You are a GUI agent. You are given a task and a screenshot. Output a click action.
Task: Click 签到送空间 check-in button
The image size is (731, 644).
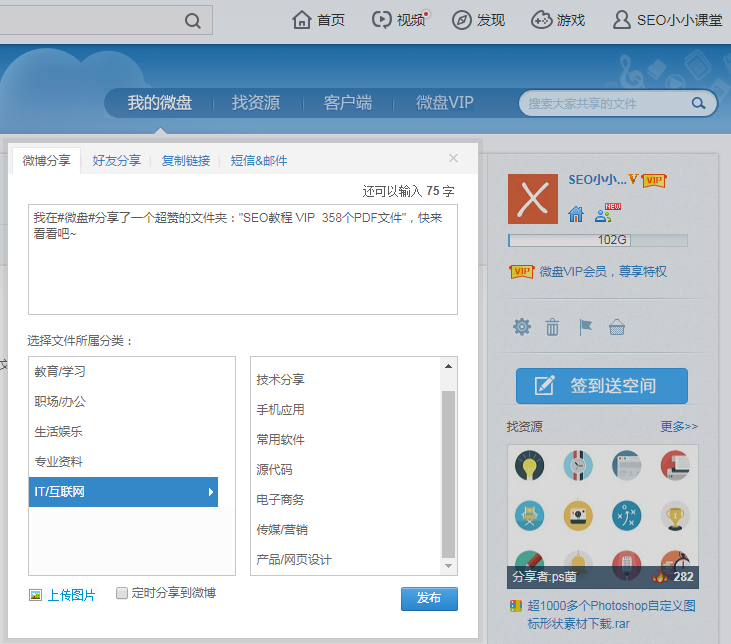coord(601,386)
